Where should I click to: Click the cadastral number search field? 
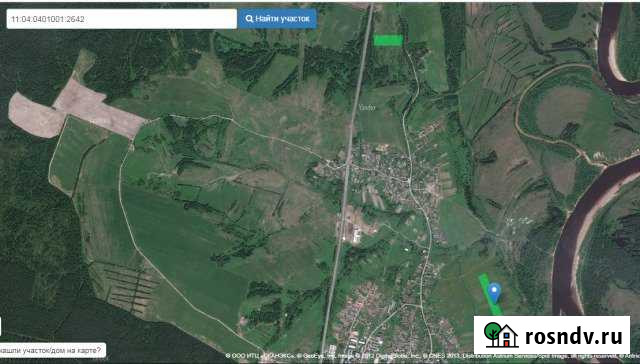click(x=122, y=19)
